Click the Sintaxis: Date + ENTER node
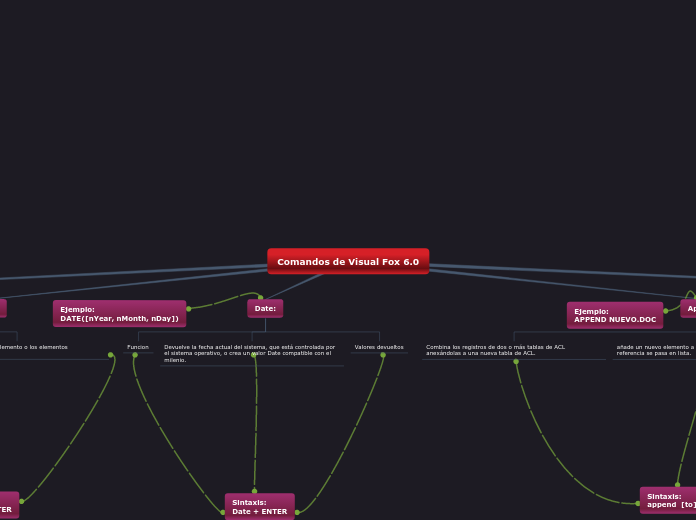The width and height of the screenshot is (696, 520). tap(260, 507)
